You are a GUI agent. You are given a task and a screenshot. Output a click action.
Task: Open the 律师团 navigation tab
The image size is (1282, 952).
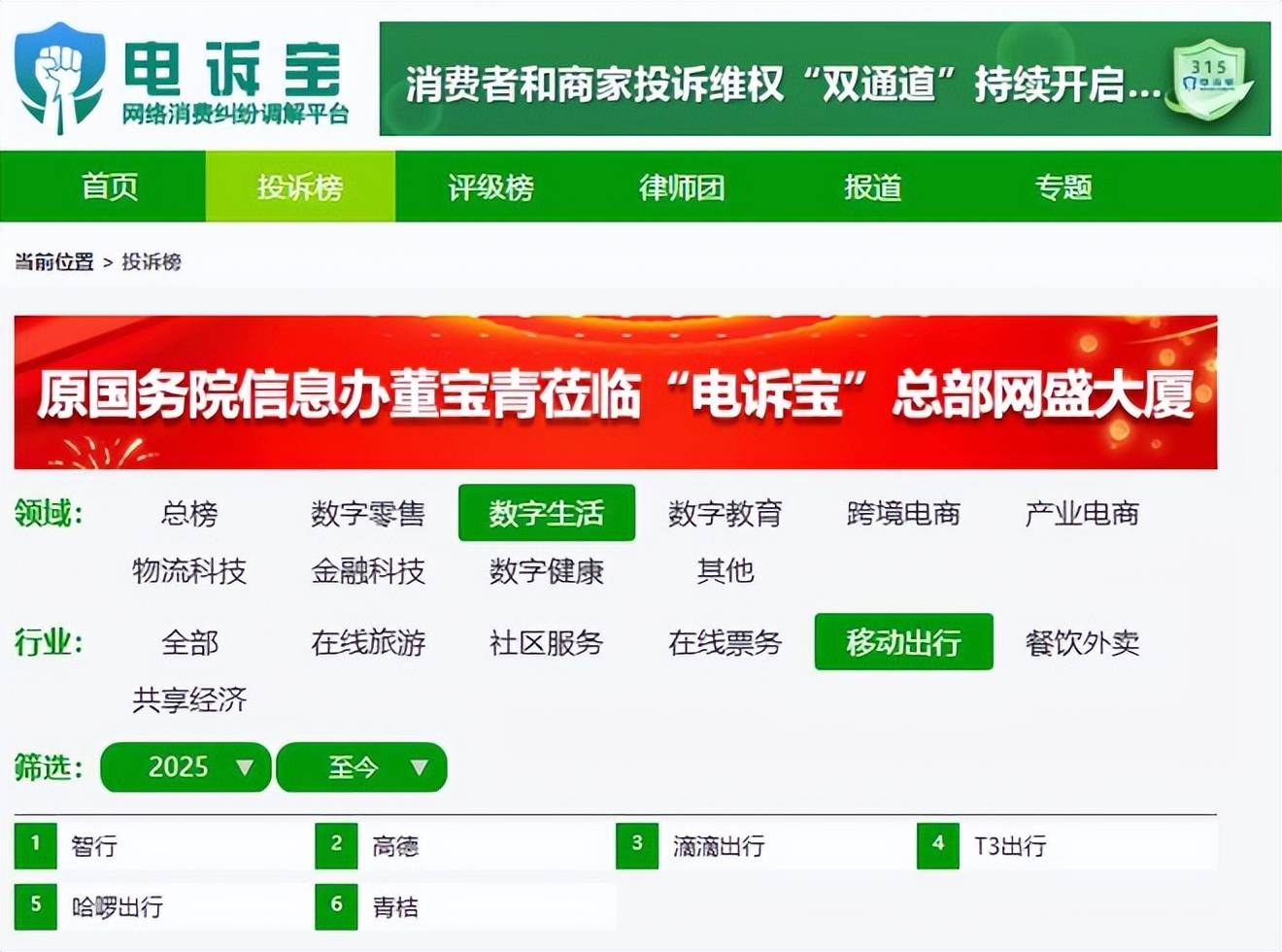(682, 187)
